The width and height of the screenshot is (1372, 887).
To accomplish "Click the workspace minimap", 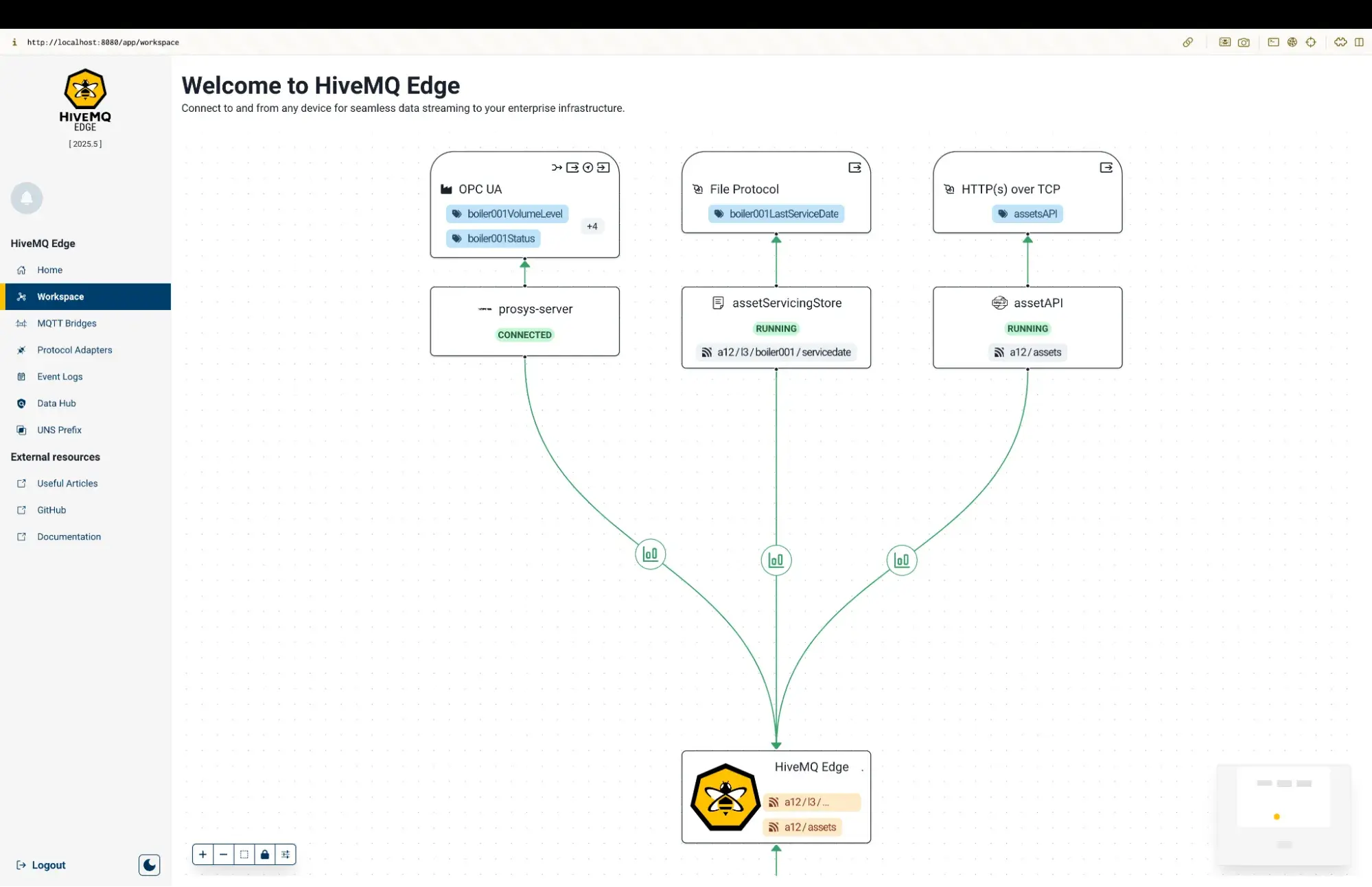I will [x=1283, y=816].
